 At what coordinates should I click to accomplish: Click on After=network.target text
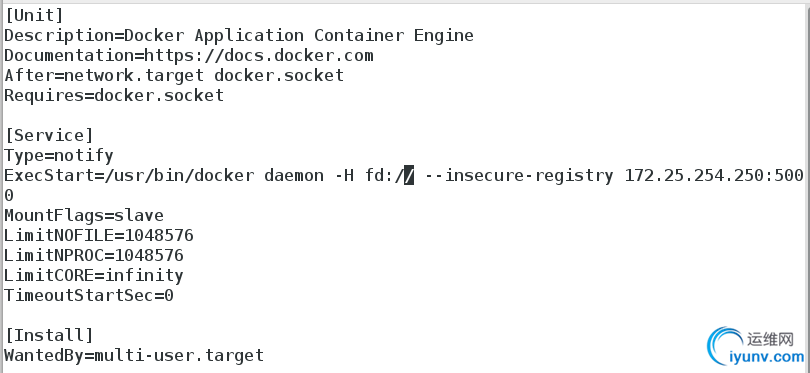(x=104, y=75)
